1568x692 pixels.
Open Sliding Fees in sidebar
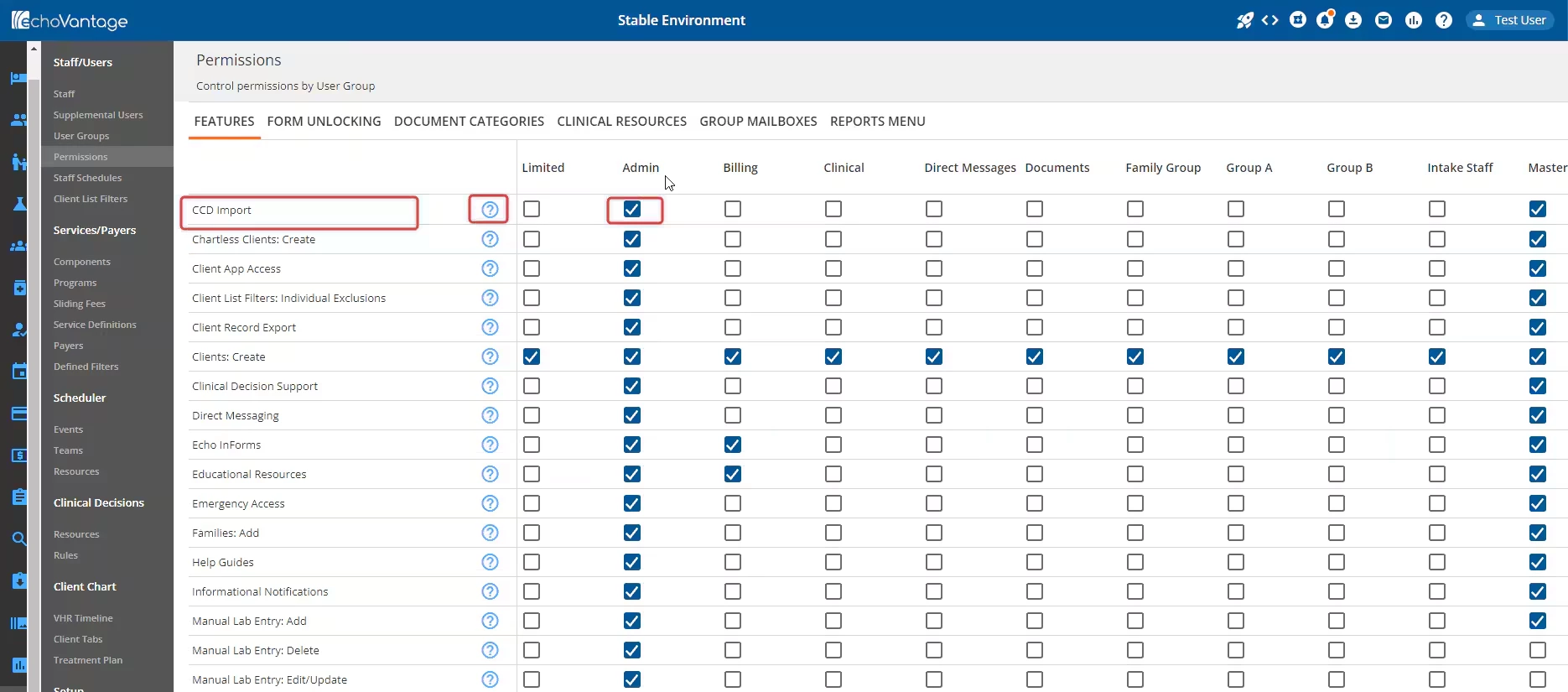[80, 304]
